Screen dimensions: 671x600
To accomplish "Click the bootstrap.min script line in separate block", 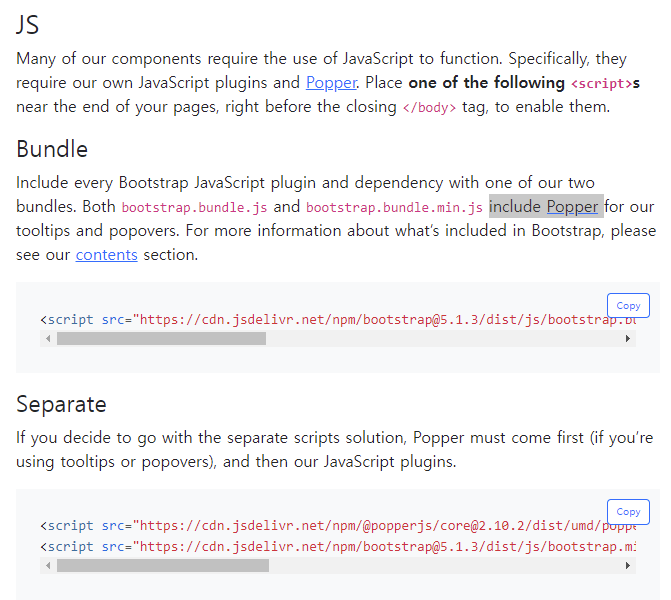I will (338, 547).
